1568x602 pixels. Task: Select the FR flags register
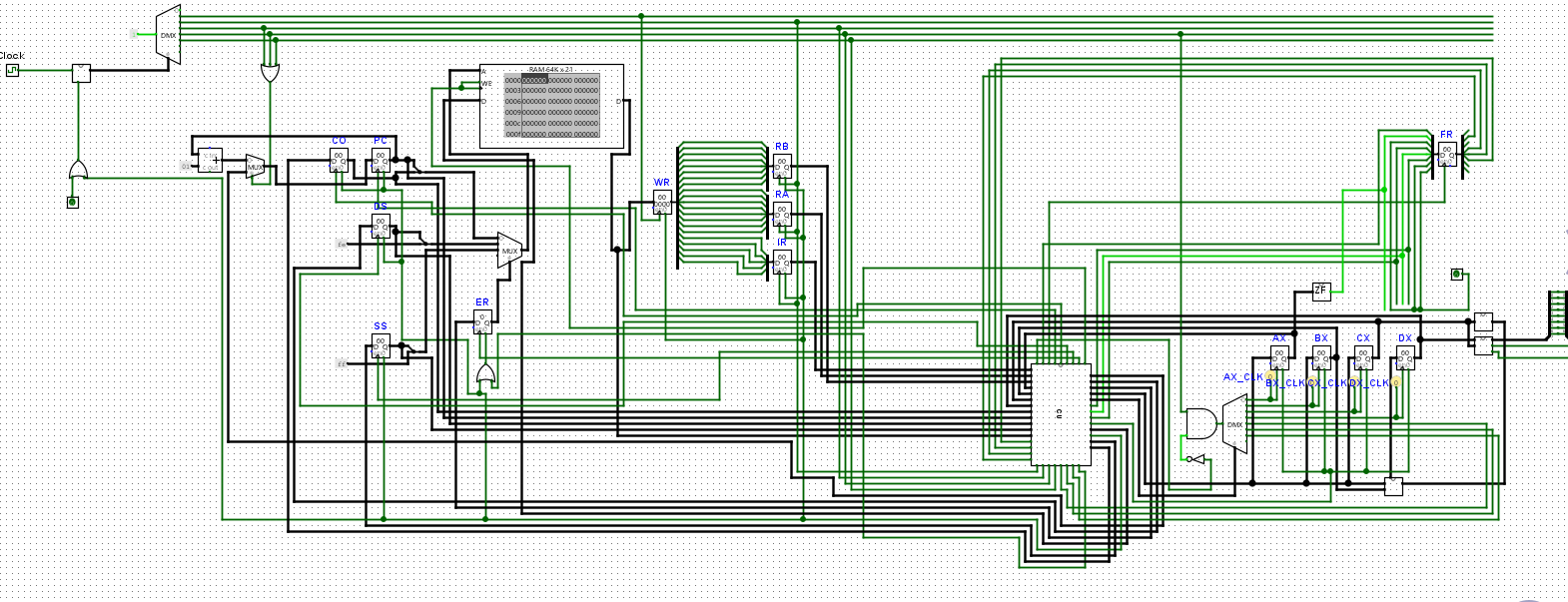(1446, 155)
